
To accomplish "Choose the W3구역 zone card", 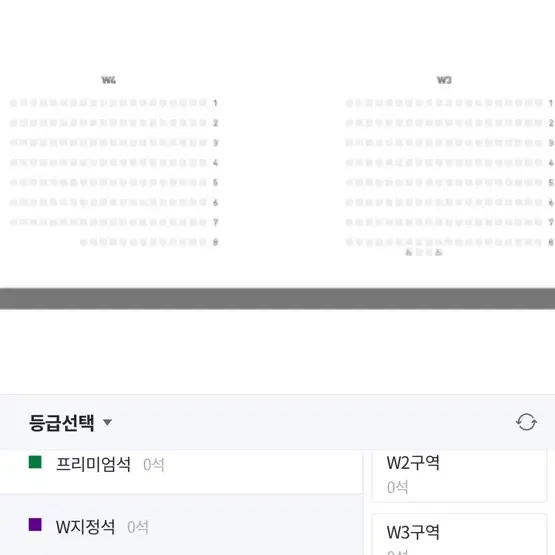I will coord(459,534).
